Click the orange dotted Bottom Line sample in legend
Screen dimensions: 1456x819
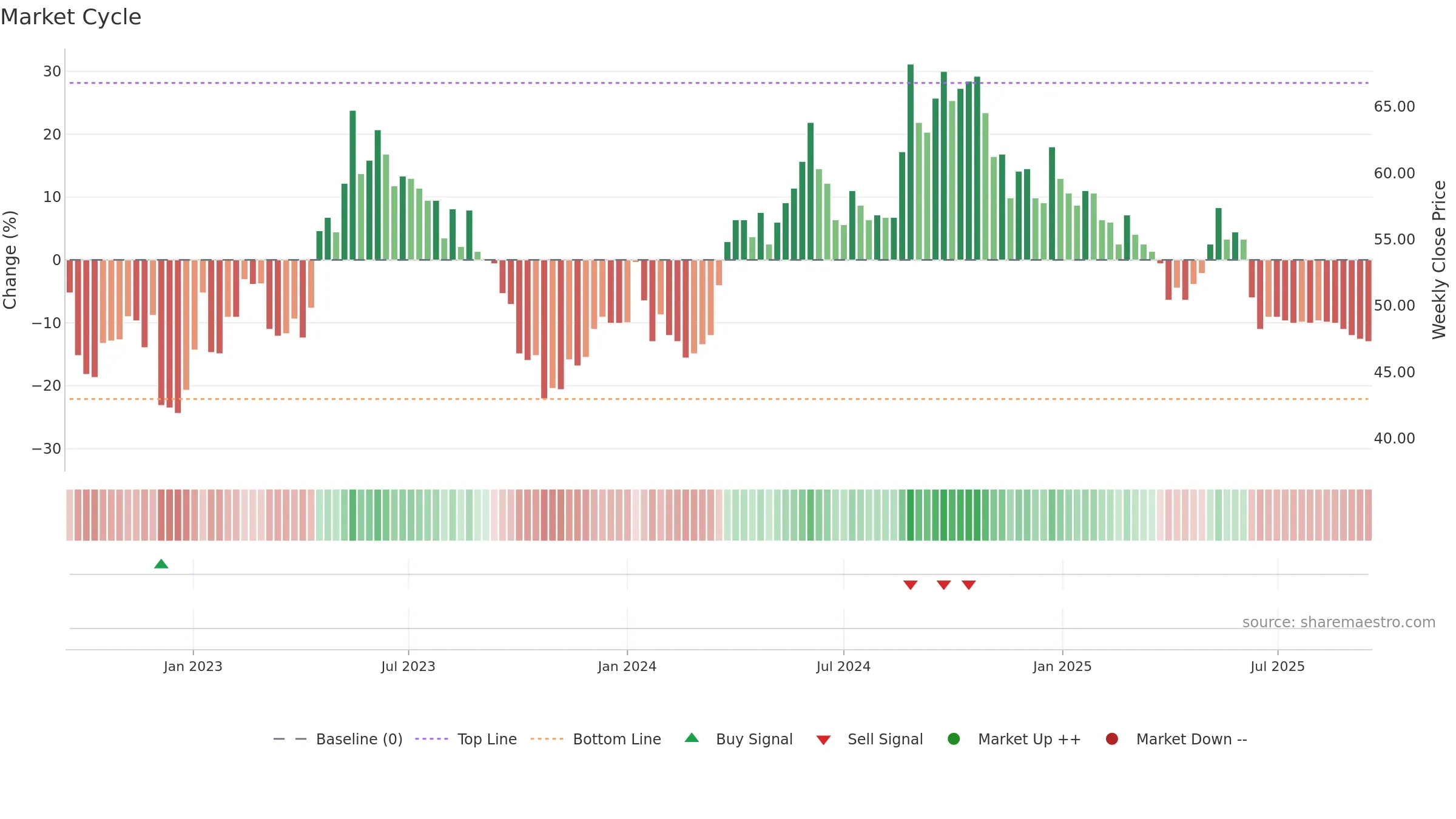pos(547,739)
